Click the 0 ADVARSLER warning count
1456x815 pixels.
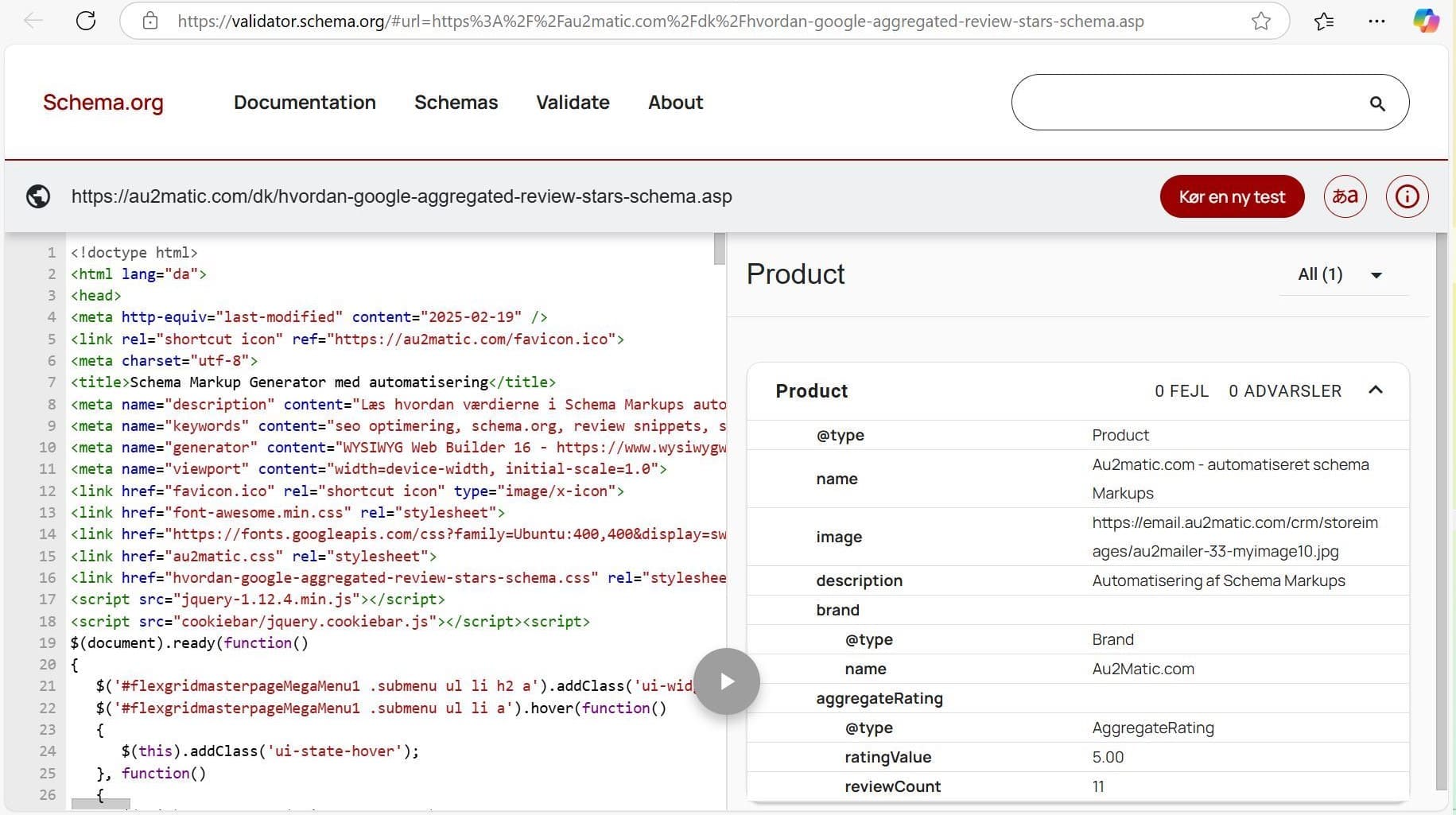click(x=1285, y=391)
